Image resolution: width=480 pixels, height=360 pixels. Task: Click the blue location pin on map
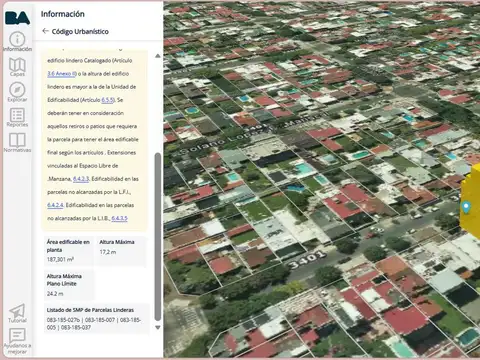point(466,207)
